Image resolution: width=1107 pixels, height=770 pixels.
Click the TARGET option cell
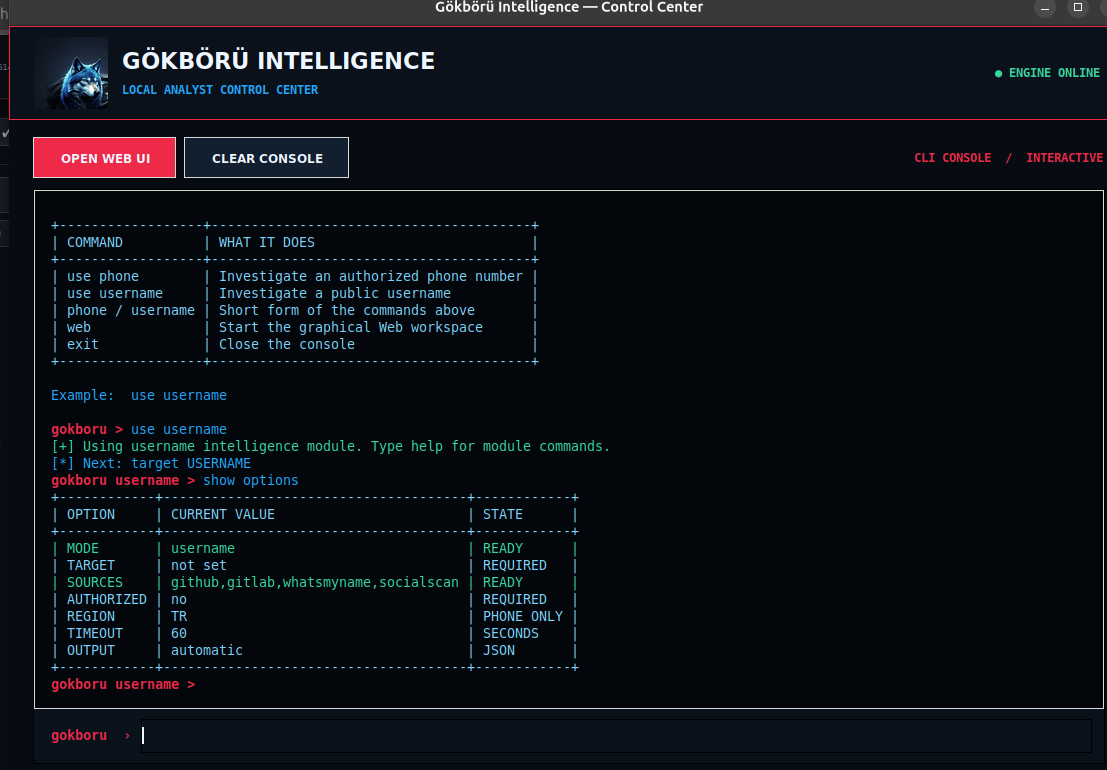pyautogui.click(x=90, y=565)
